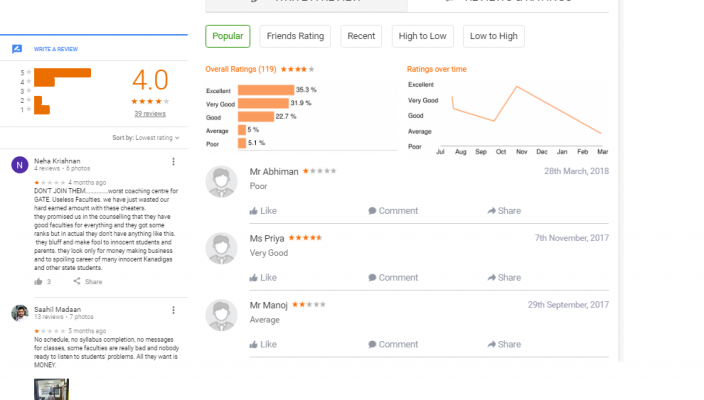Open three-dot menu on Neha Krishnan's review

click(173, 162)
